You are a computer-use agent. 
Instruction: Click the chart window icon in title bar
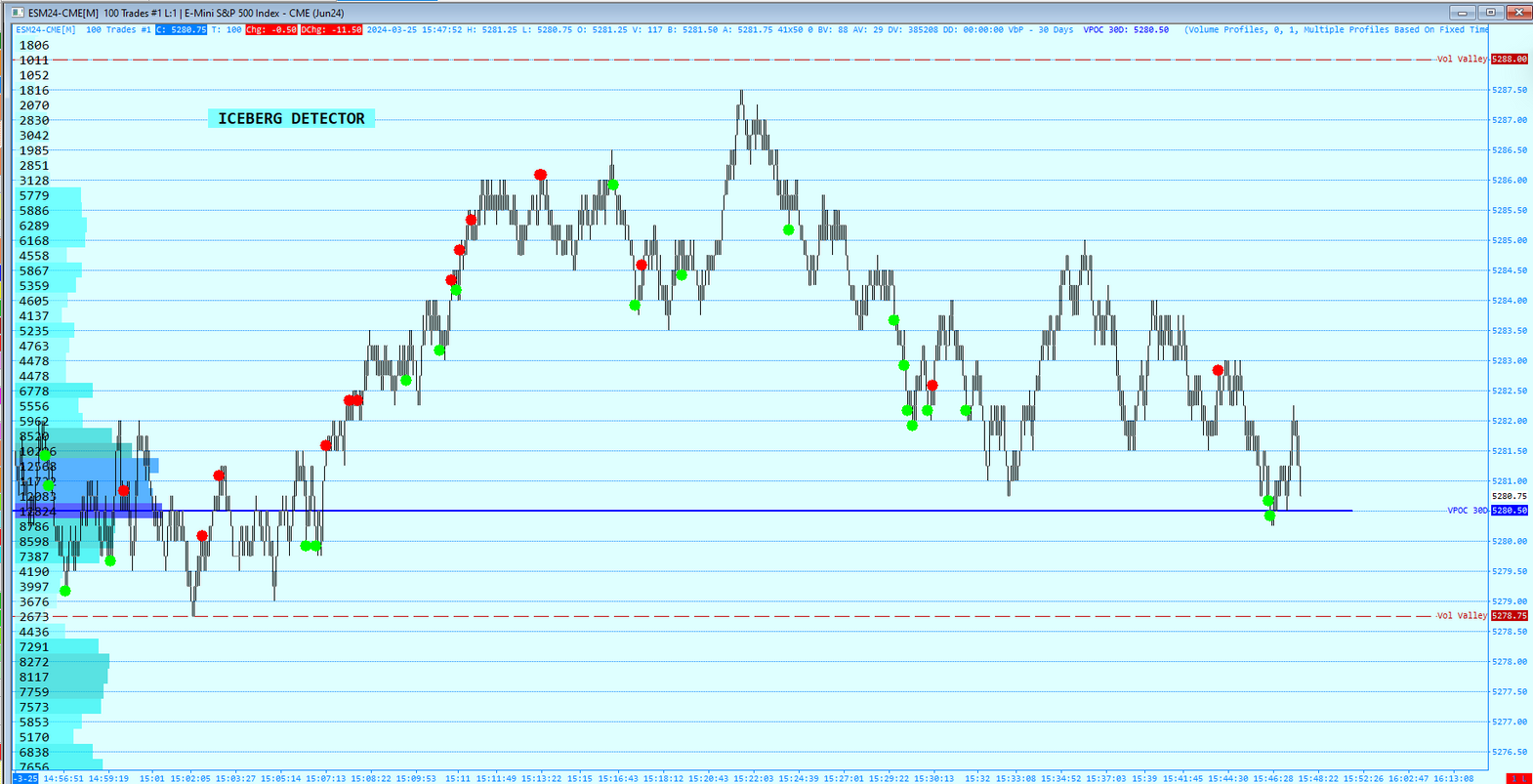17,13
